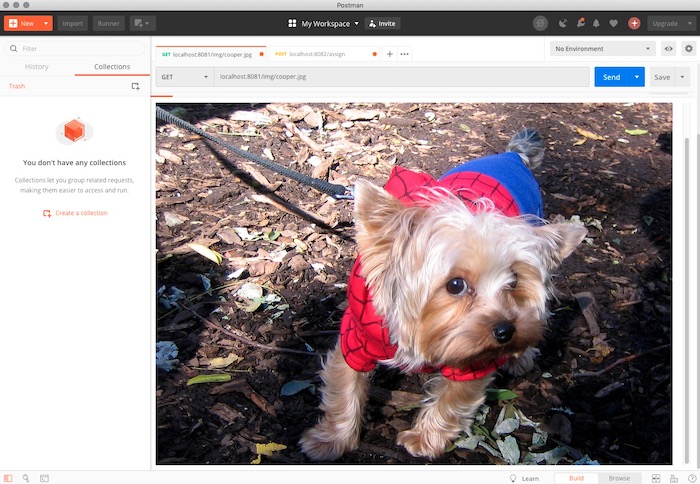
Task: Expand the Send button dropdown arrow
Action: [637, 77]
